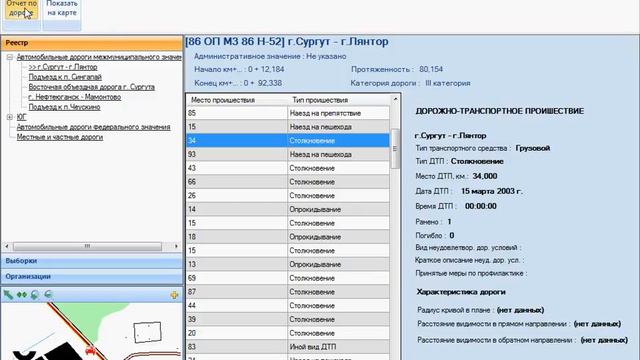640x360 pixels.
Task: Select 'Подъезд к п.Чеускино' road
Action: (64, 107)
